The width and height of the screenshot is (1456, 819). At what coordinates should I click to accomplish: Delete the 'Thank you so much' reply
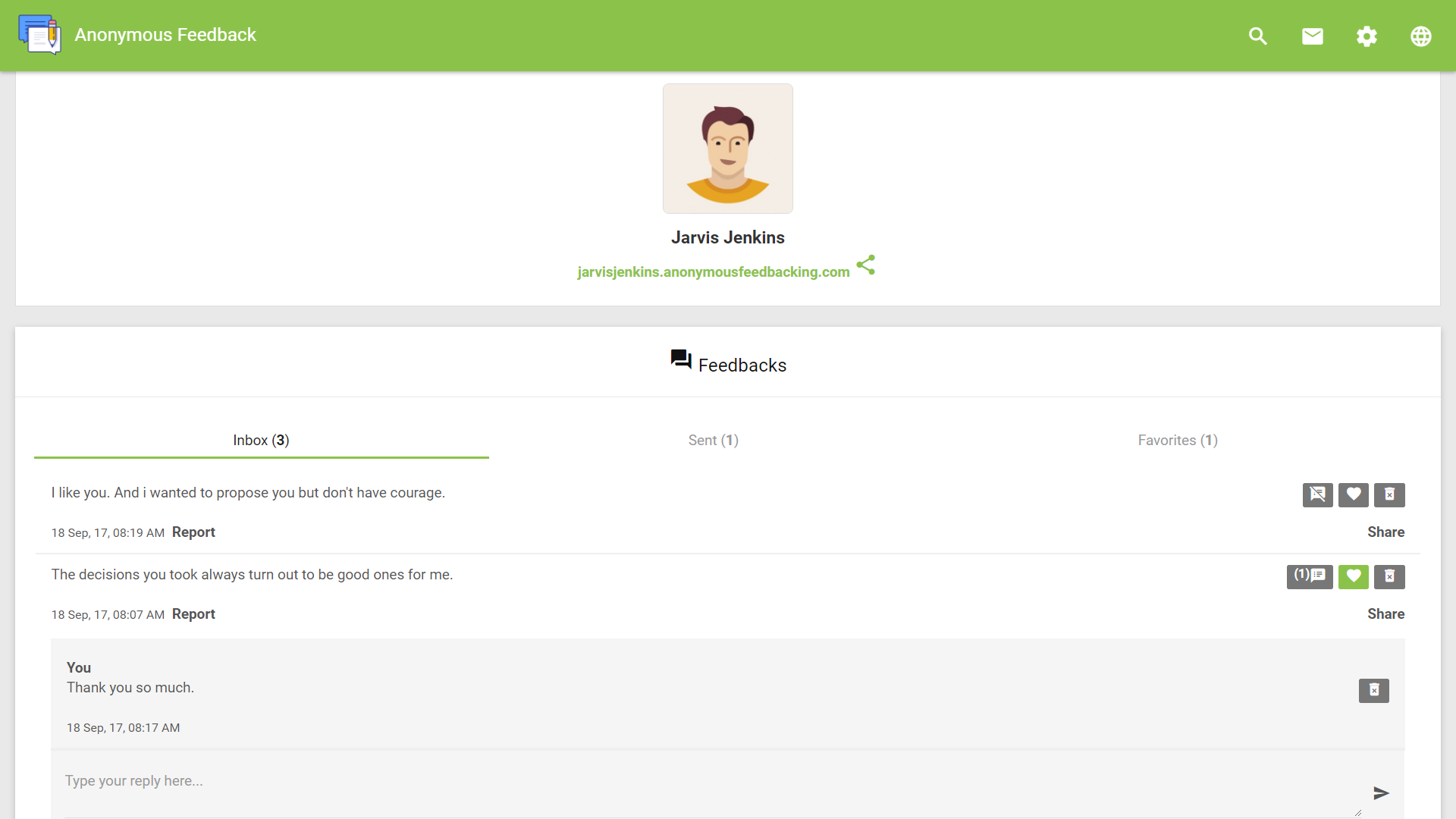[x=1373, y=690]
